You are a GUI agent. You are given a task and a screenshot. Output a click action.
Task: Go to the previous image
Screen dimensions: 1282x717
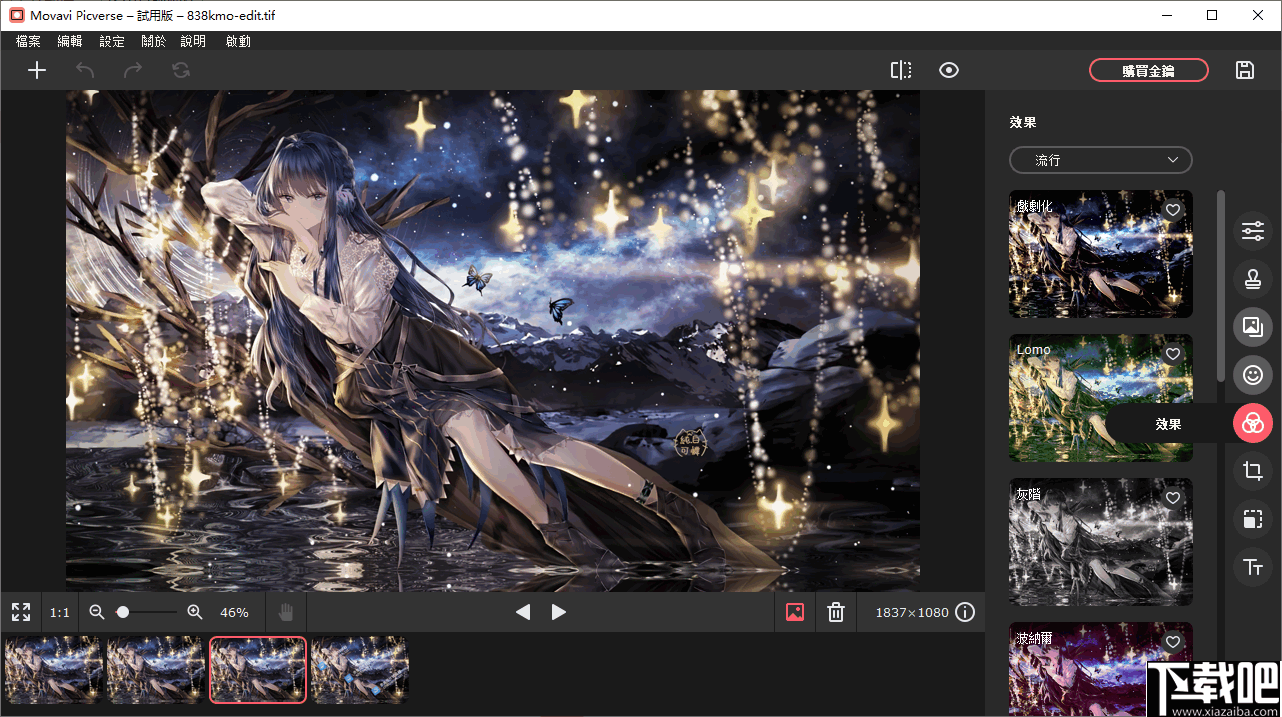[x=523, y=612]
